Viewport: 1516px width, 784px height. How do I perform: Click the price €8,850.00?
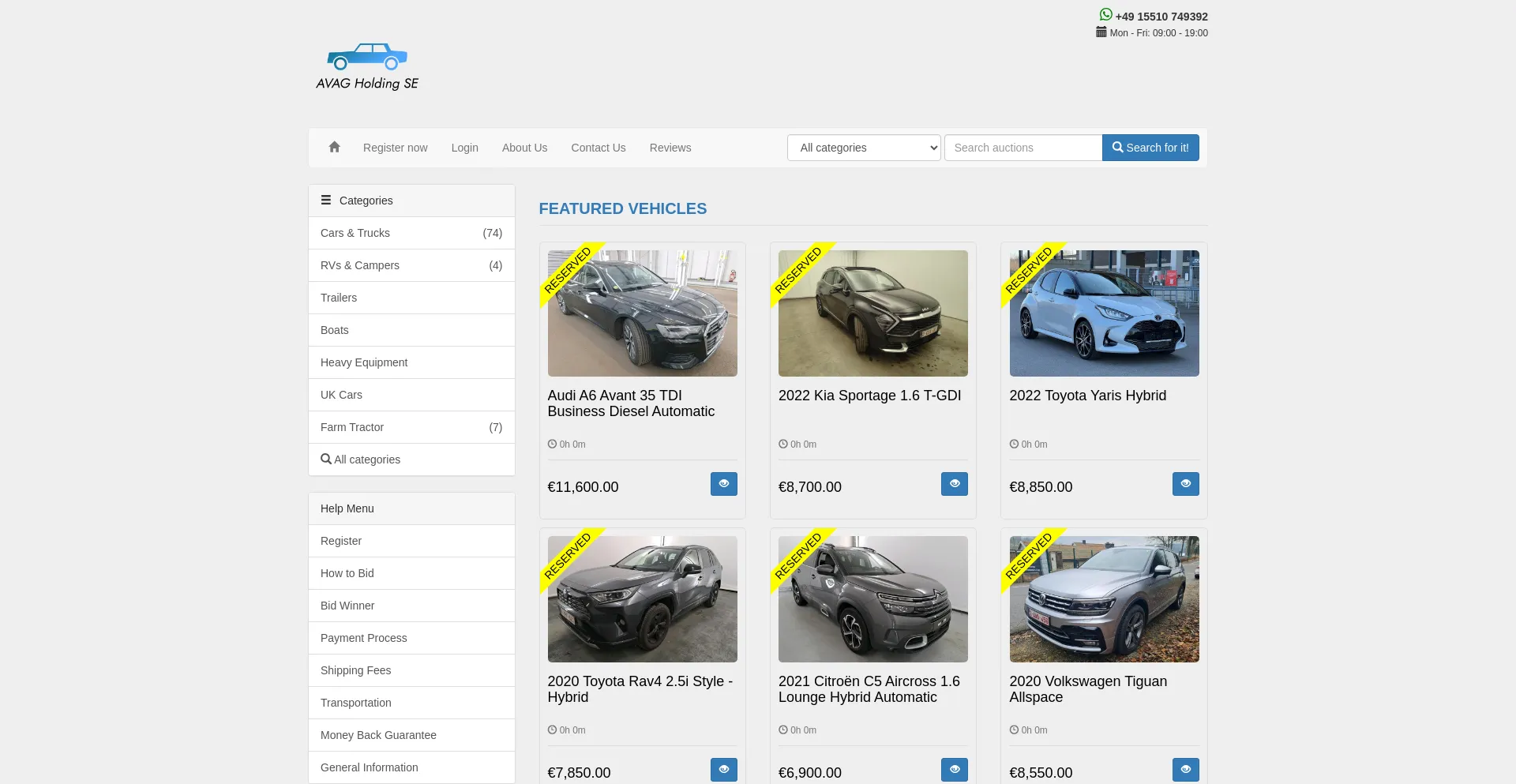pos(1041,487)
